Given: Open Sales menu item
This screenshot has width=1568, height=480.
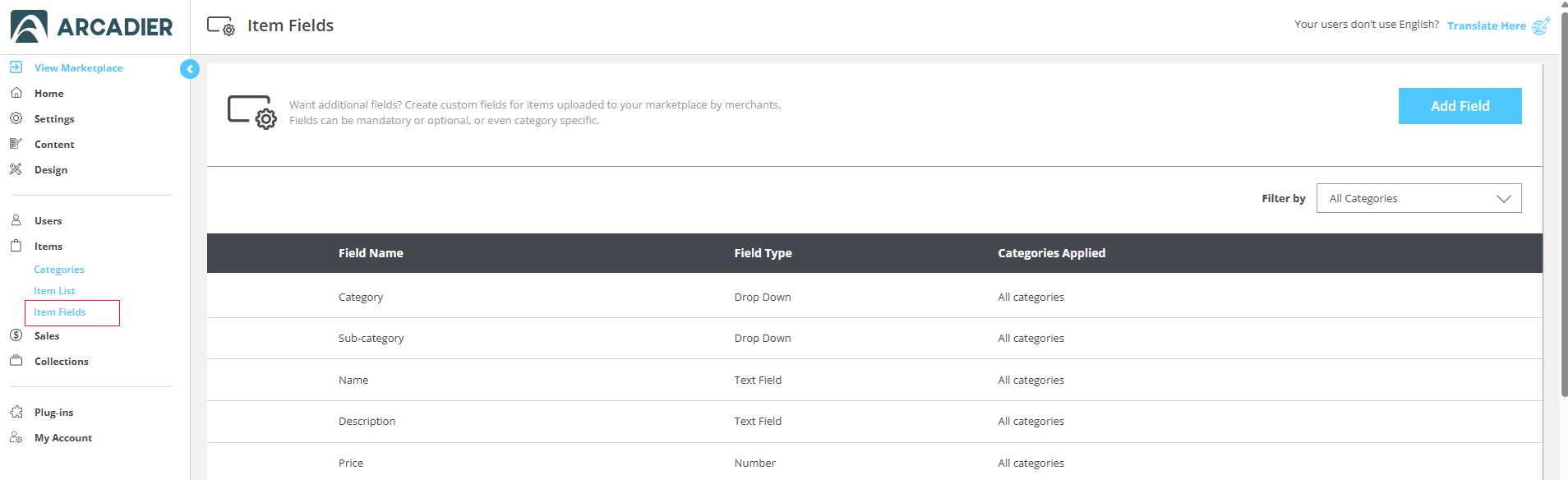Looking at the screenshot, I should (47, 336).
